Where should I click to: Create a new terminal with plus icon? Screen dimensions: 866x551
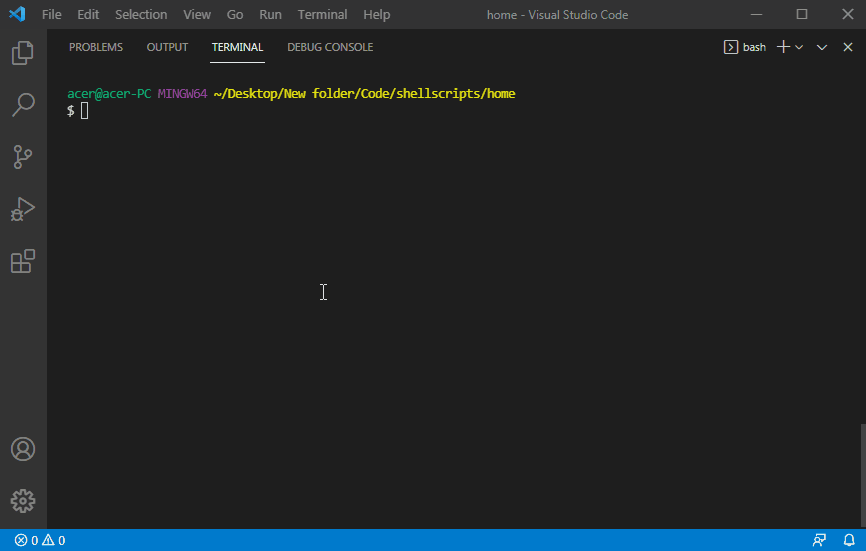pos(783,47)
